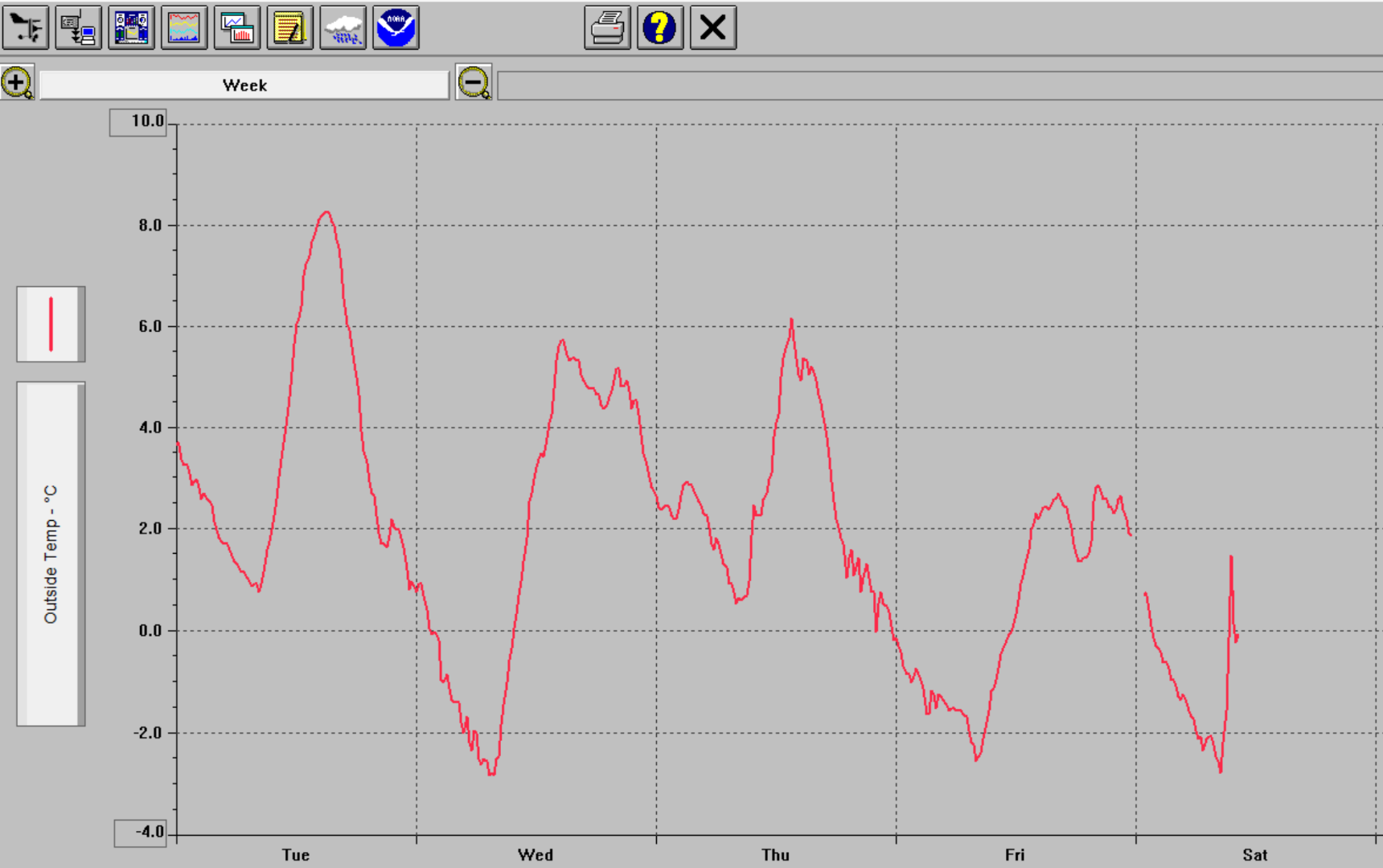Open the yellow notepad database icon
The image size is (1383, 868).
(289, 28)
